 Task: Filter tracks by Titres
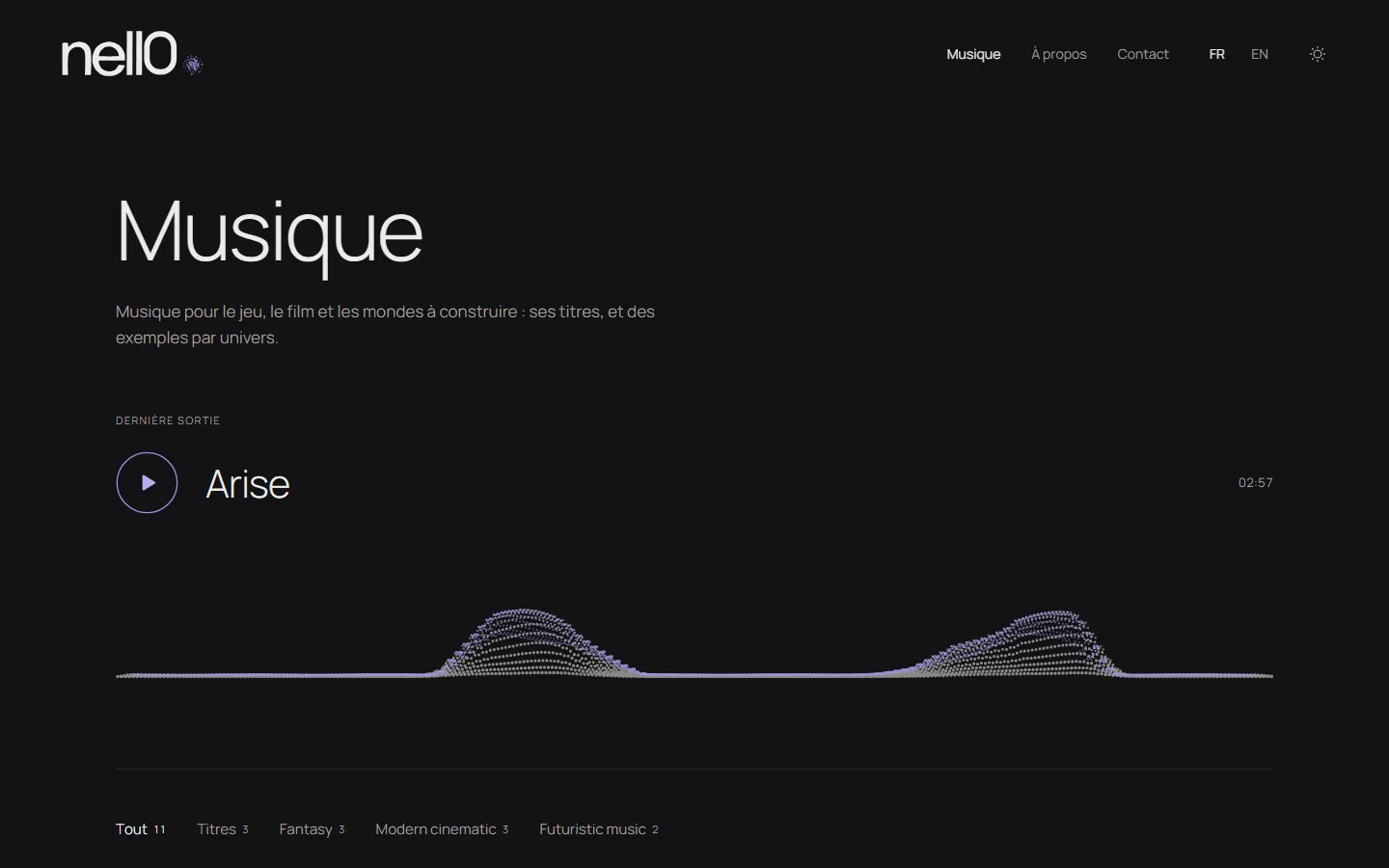tap(223, 829)
